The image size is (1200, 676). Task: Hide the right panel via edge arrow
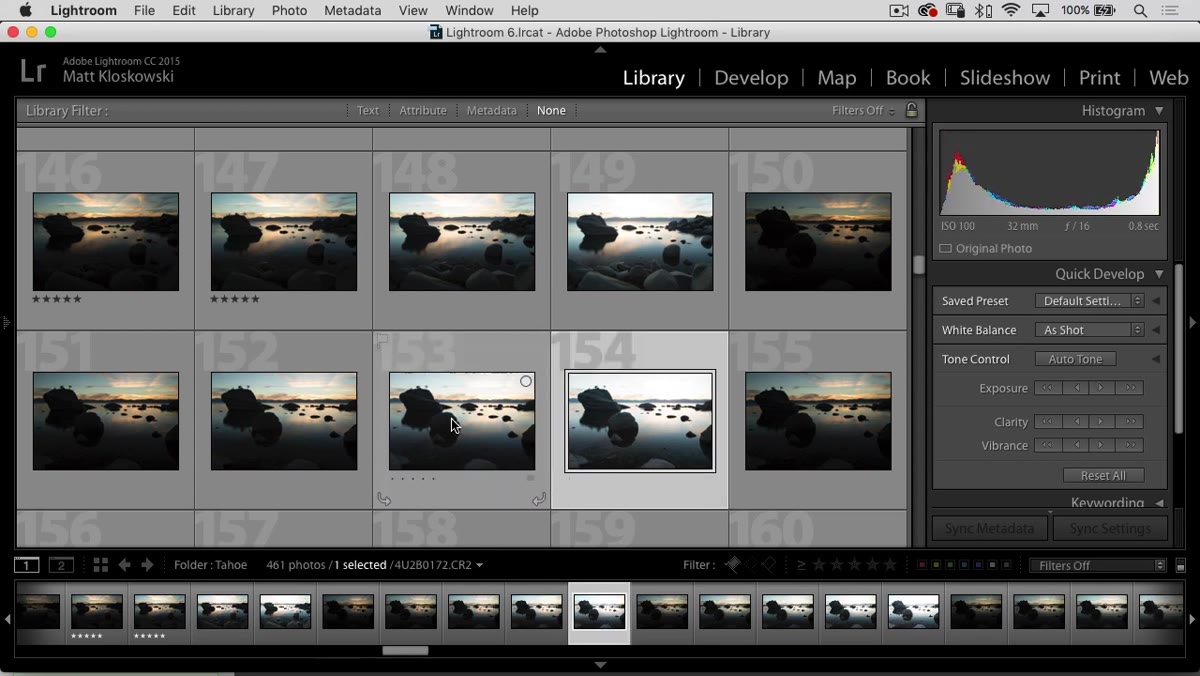click(1193, 323)
